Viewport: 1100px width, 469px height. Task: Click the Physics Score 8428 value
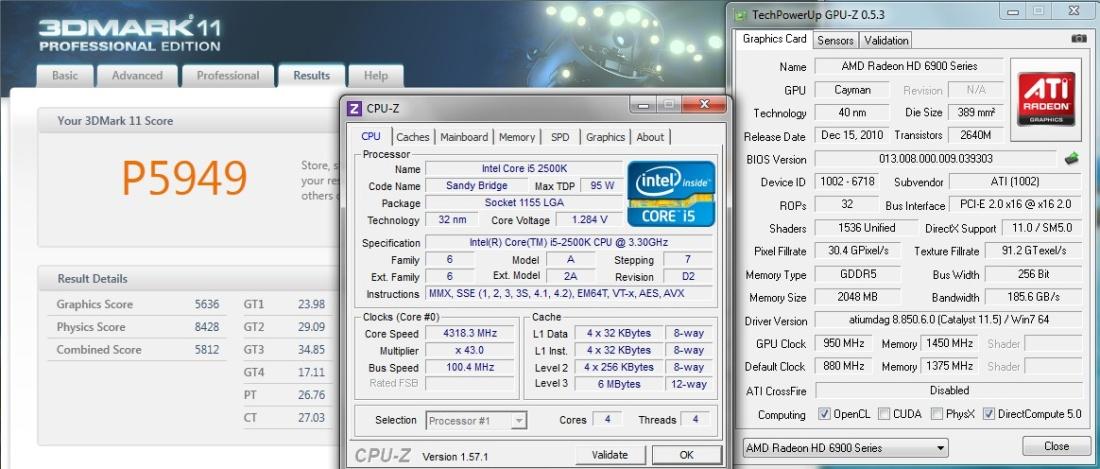pyautogui.click(x=207, y=327)
